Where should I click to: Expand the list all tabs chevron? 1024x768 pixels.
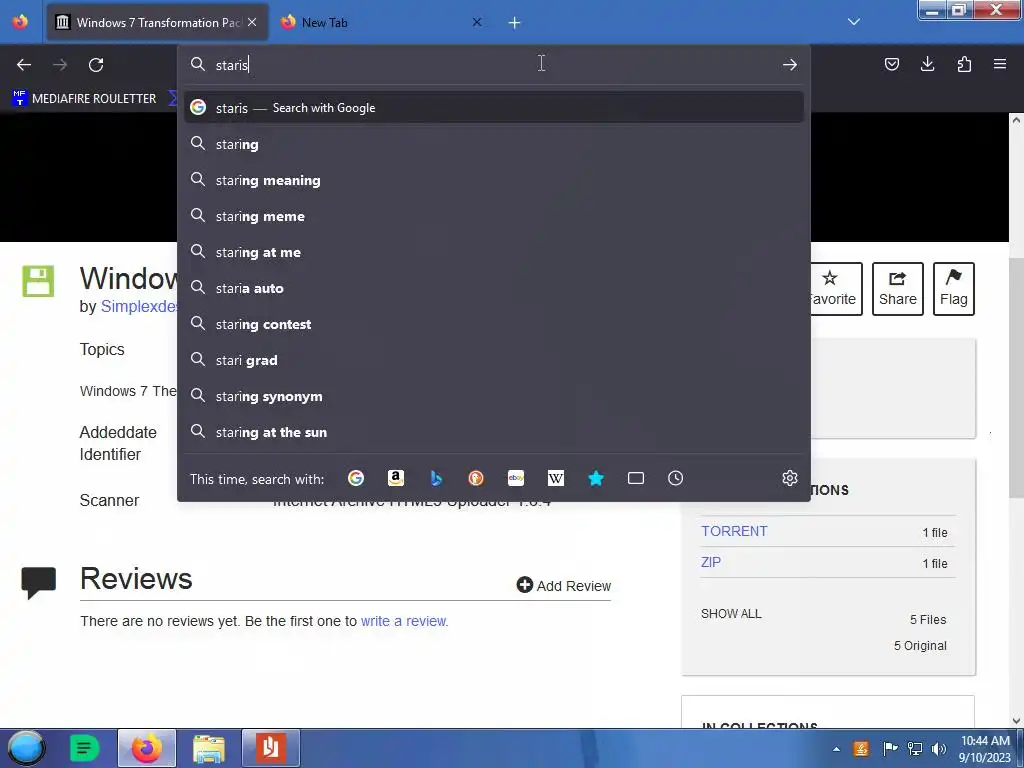[x=854, y=22]
